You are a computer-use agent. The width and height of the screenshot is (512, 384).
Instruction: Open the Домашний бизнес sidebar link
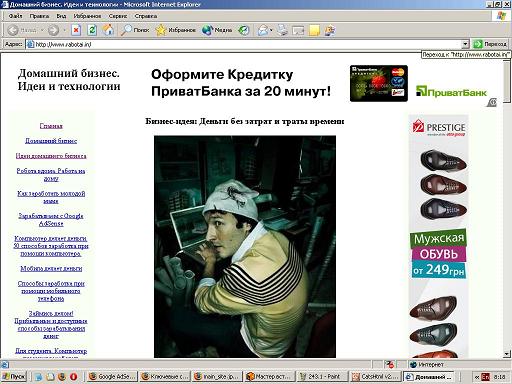click(x=51, y=141)
